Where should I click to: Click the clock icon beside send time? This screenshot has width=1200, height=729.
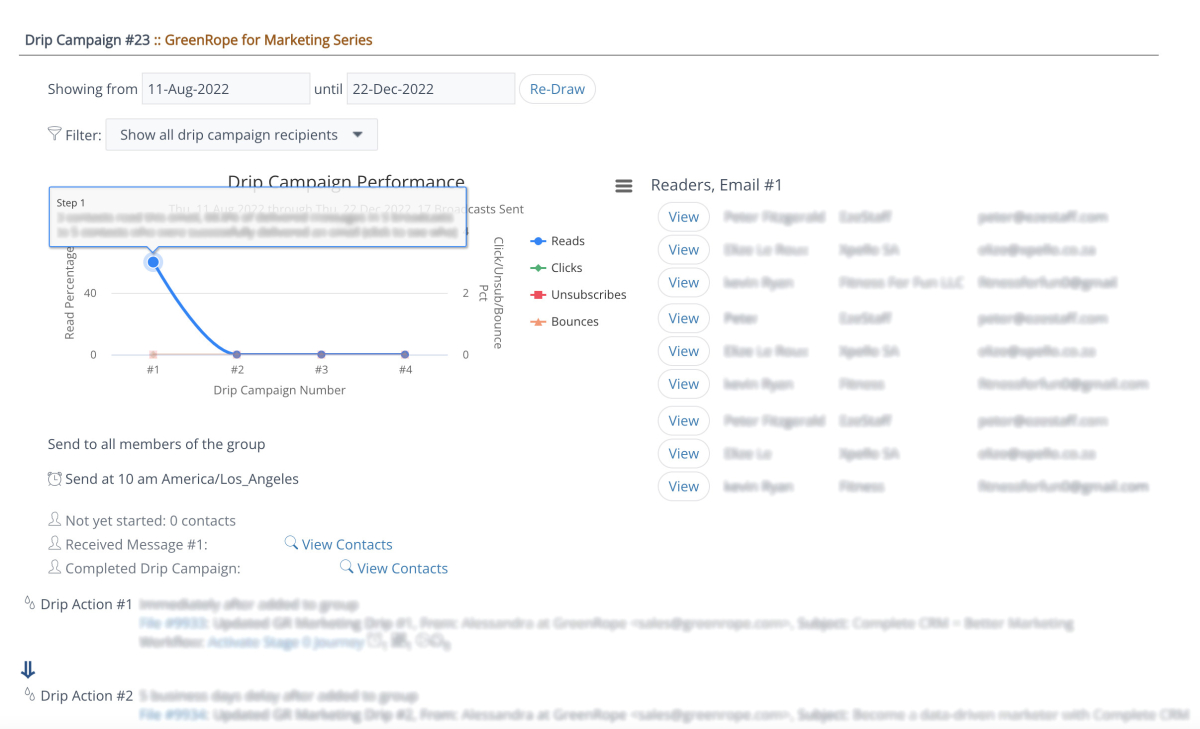coord(55,479)
